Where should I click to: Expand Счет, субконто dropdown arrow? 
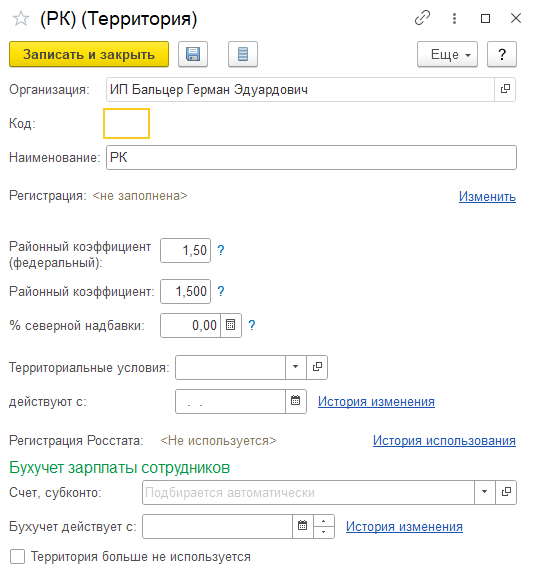[x=484, y=492]
